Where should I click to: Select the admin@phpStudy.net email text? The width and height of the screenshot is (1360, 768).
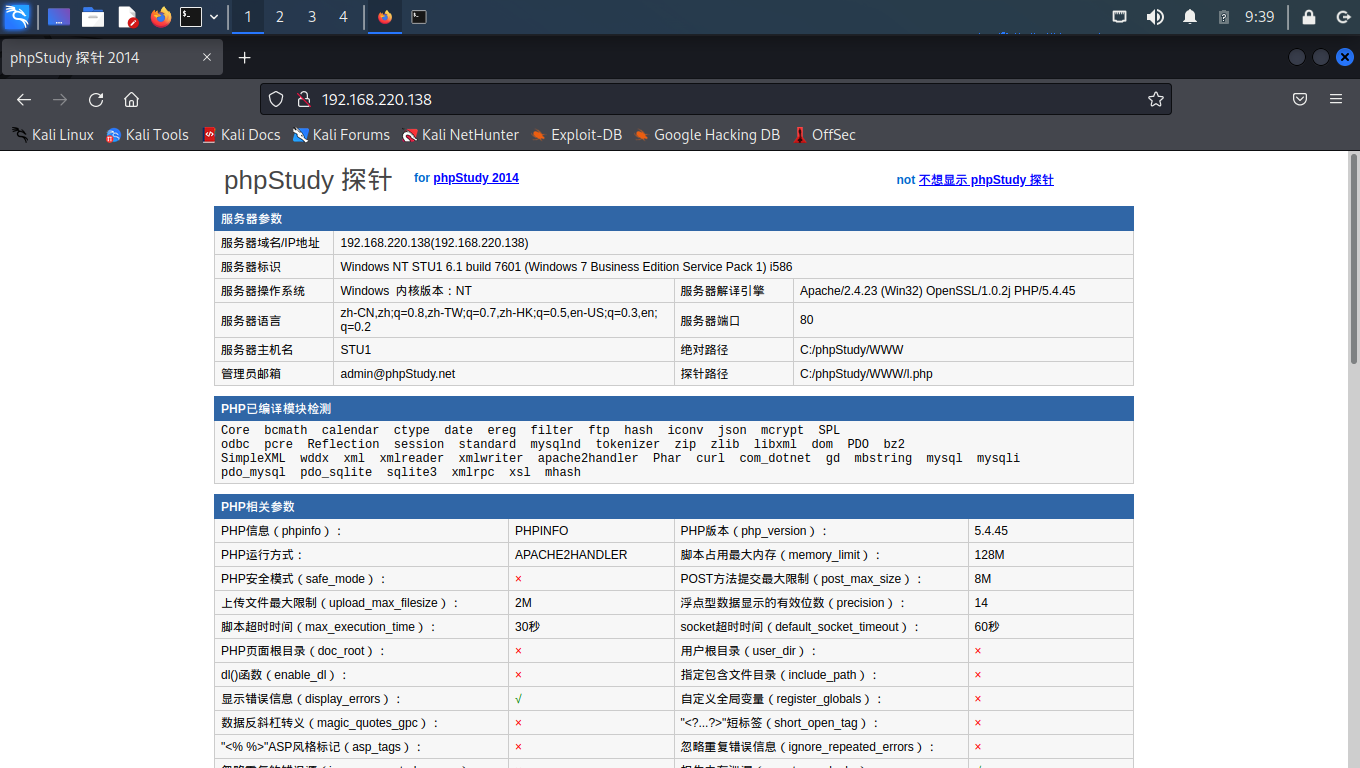tap(397, 374)
